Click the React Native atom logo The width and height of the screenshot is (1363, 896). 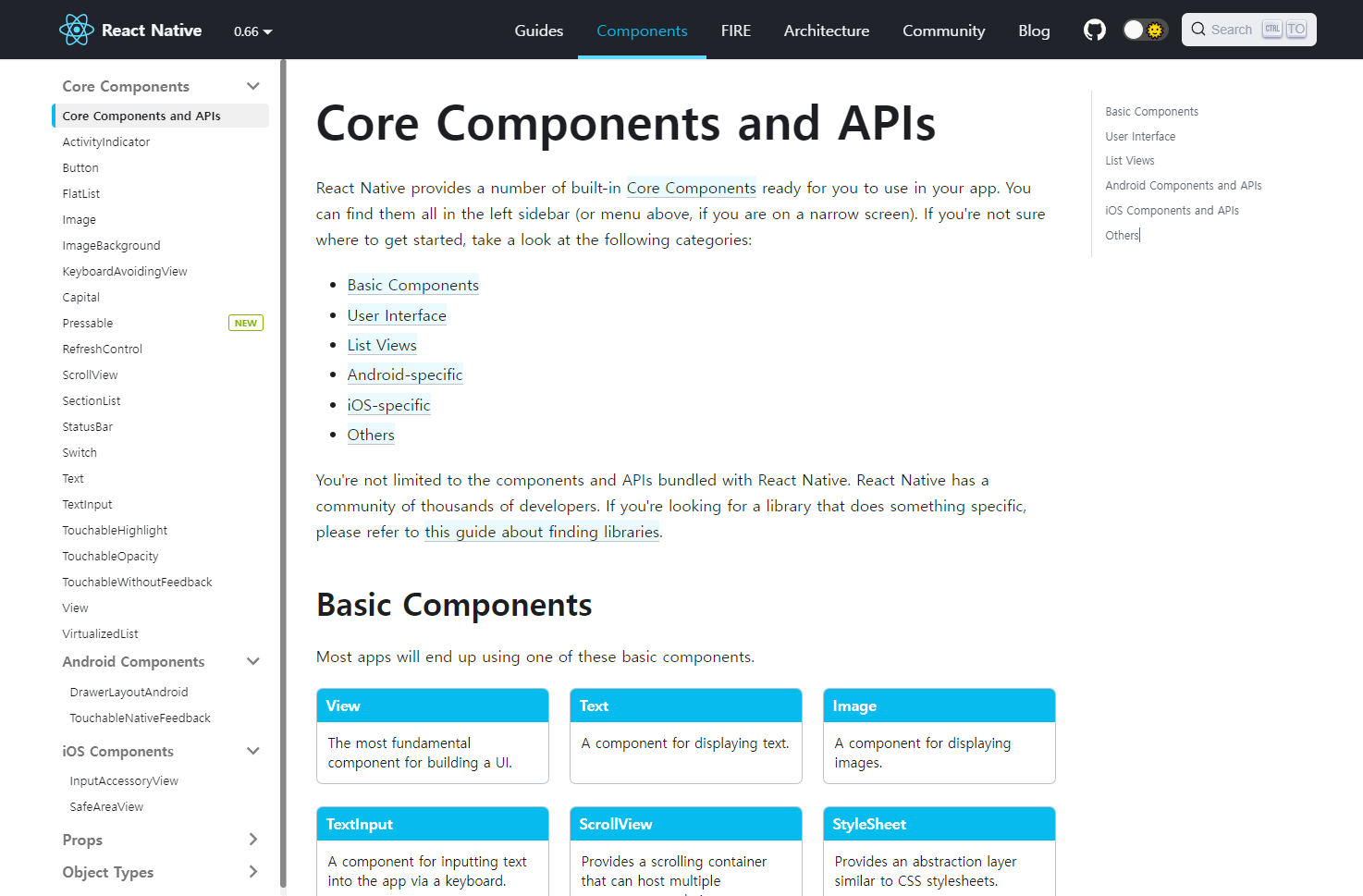[76, 30]
